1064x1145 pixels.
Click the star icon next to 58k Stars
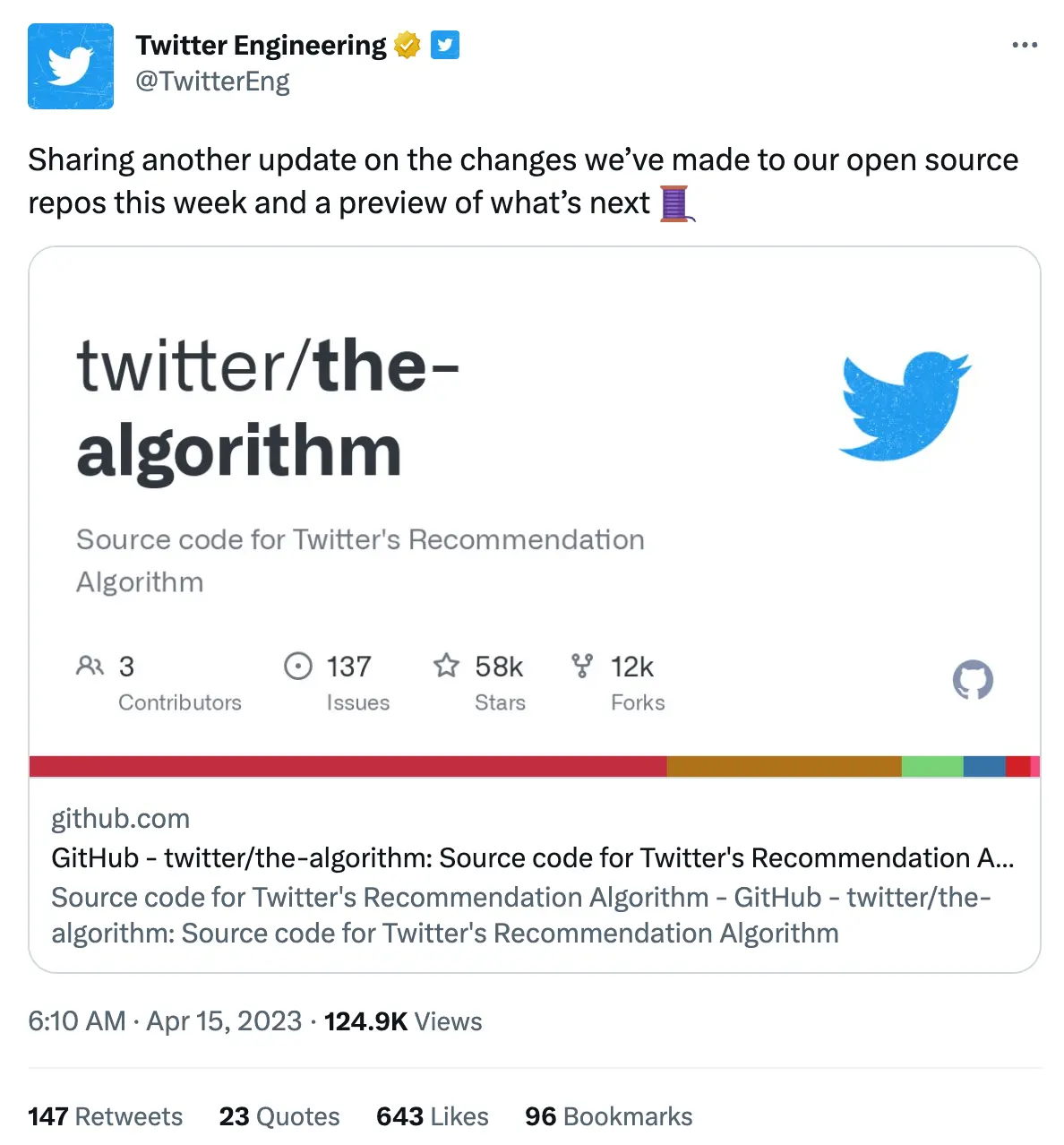(x=445, y=666)
